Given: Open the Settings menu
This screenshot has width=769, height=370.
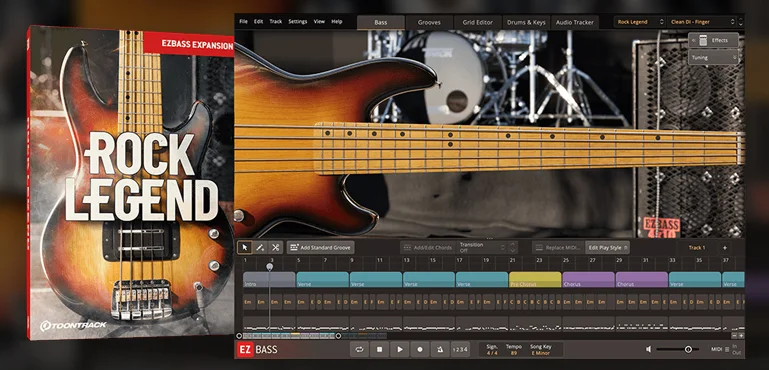Looking at the screenshot, I should click(x=298, y=22).
